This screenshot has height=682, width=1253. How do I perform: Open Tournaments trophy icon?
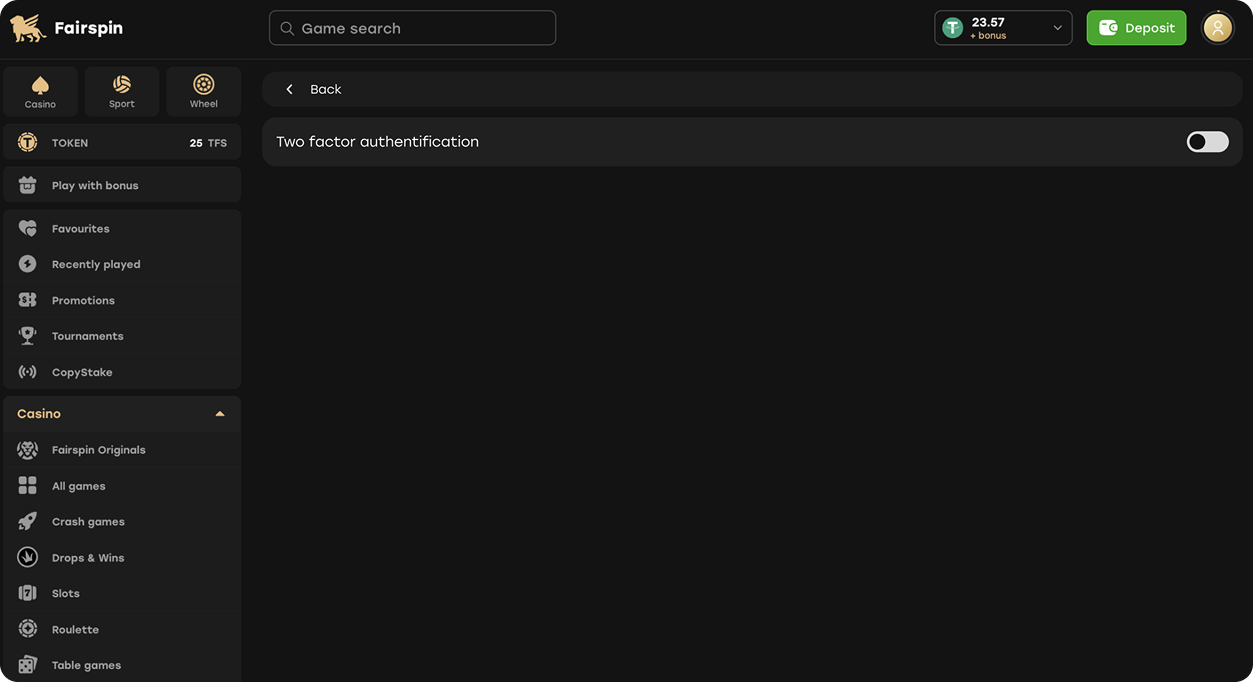tap(28, 336)
